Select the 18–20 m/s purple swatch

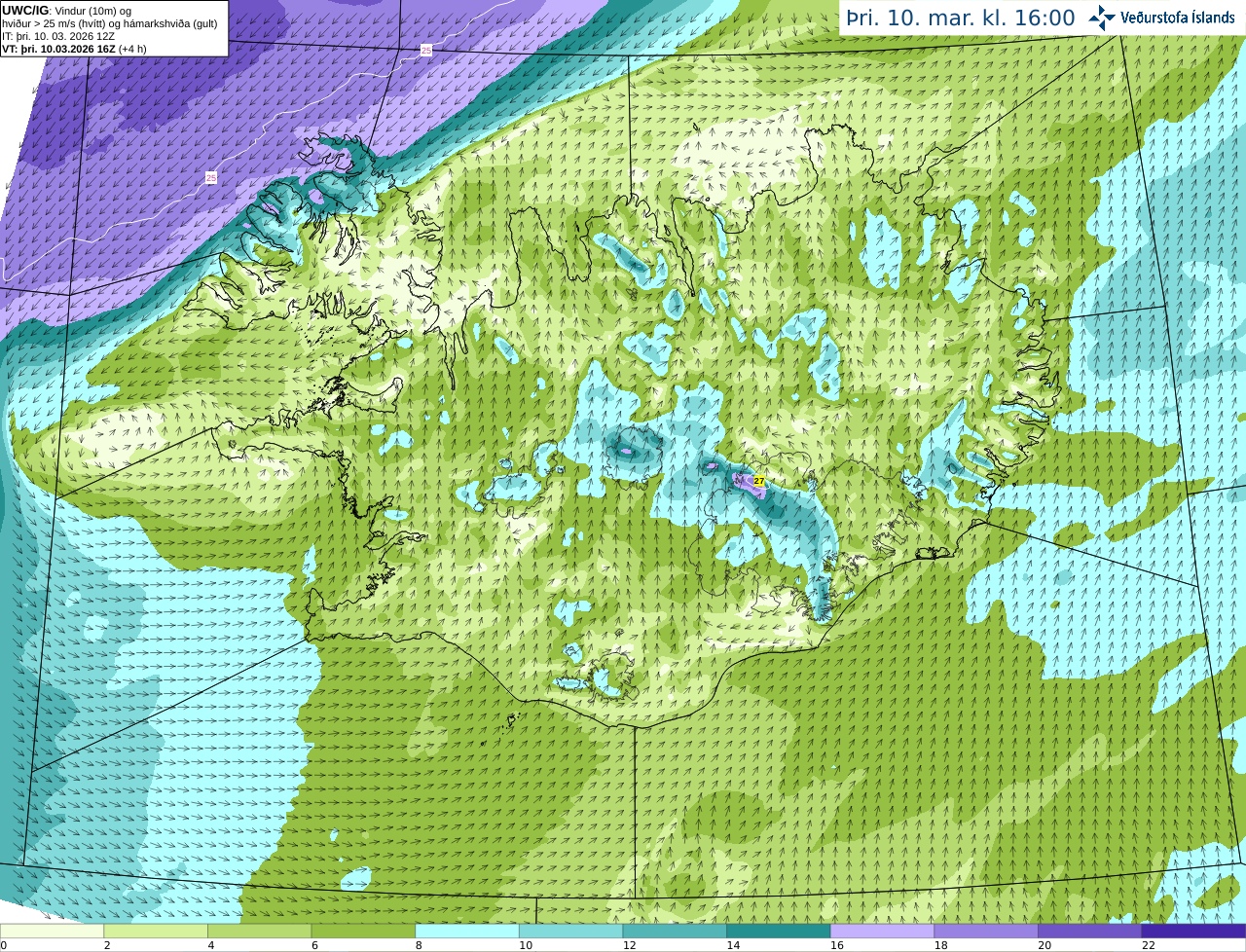point(986,932)
